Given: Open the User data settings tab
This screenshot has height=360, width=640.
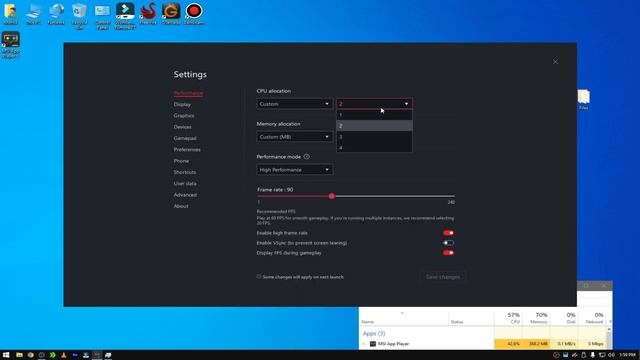Looking at the screenshot, I should (185, 183).
